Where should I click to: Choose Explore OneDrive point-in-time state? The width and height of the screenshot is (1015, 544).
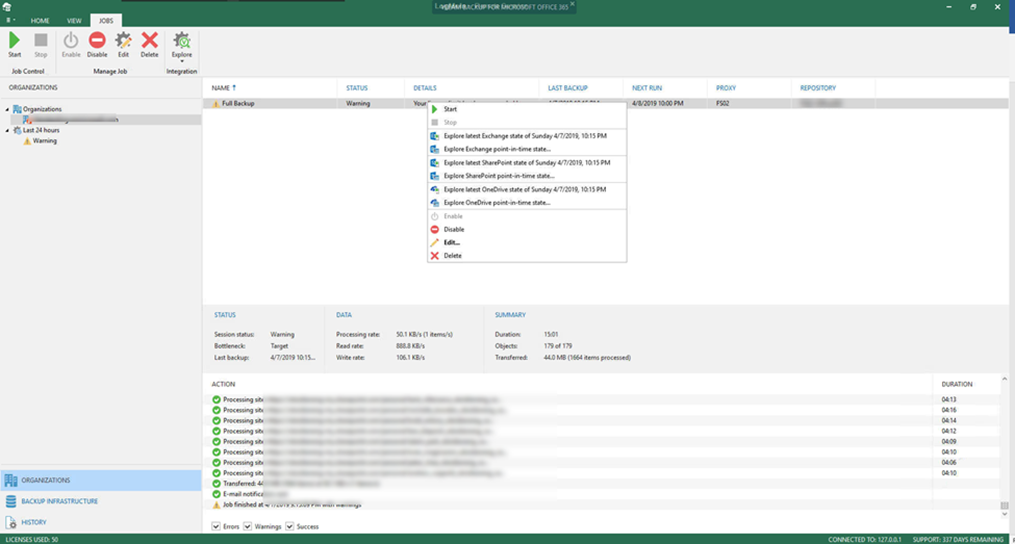(x=527, y=203)
